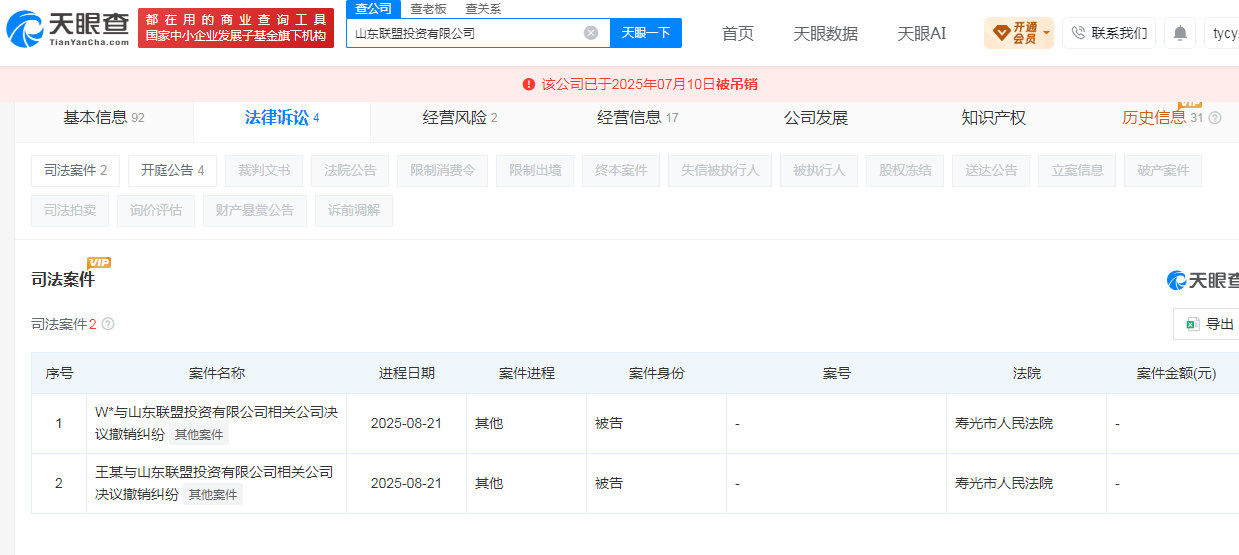1239x555 pixels.
Task: Click the TianYanCha logo
Action: (x=68, y=29)
